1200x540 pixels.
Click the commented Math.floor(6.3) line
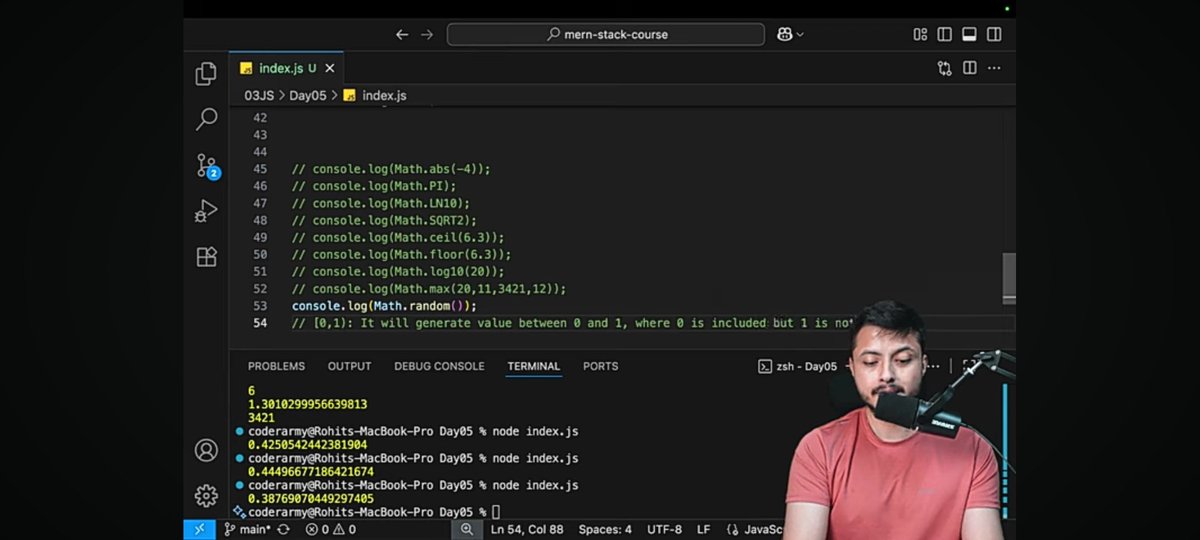click(x=401, y=254)
